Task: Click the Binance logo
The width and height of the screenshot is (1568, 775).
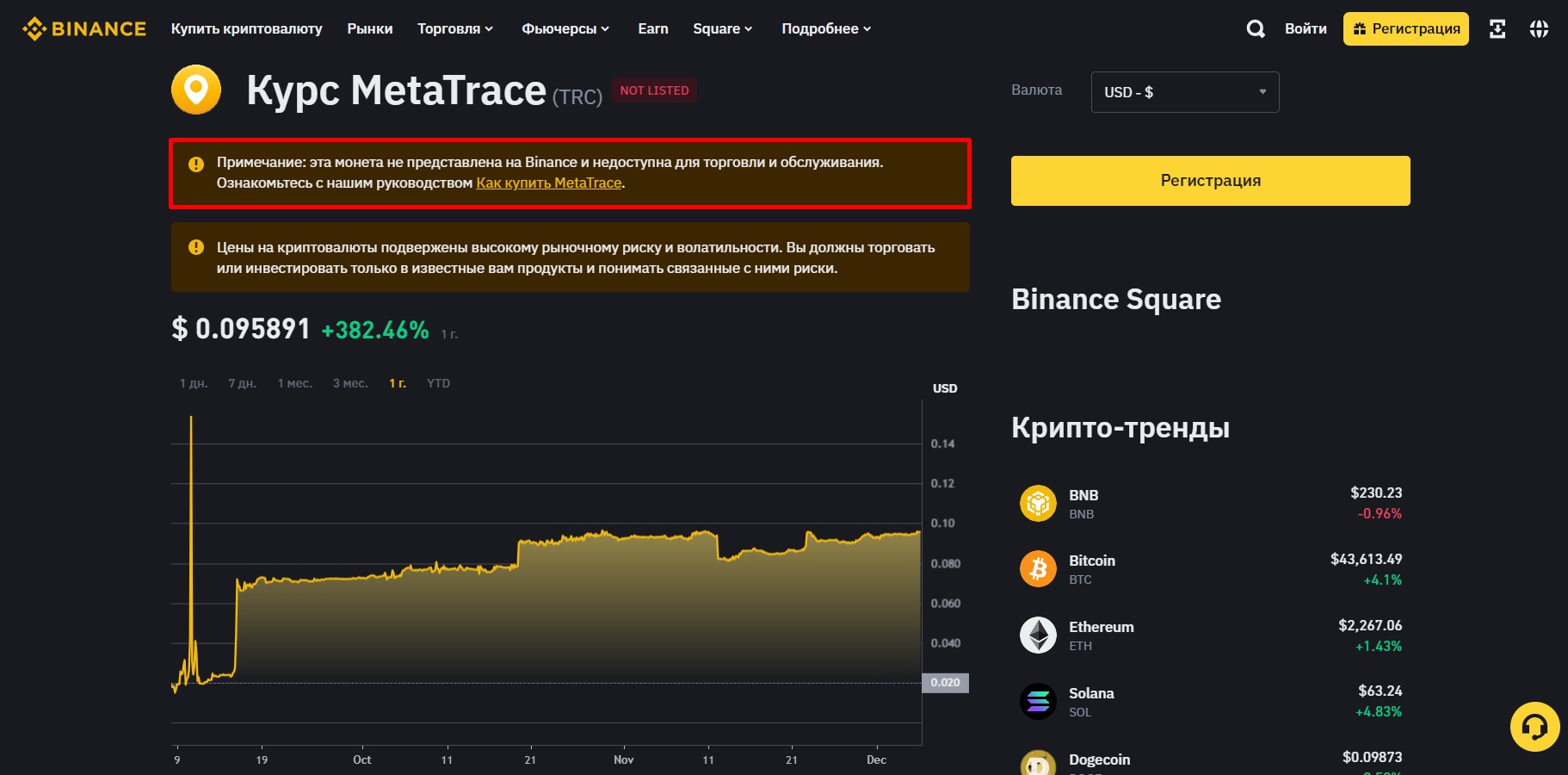Action: coord(84,28)
